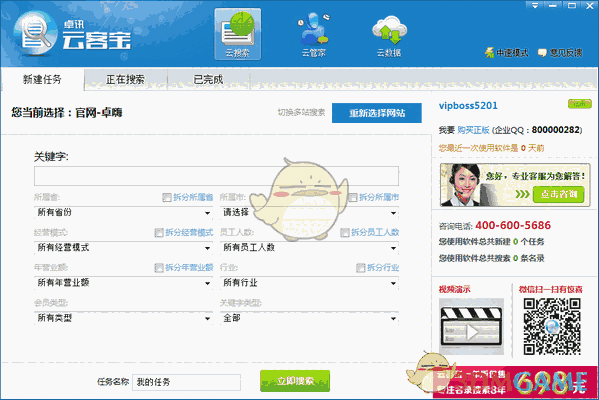Click the promotional banner at bottom right

coord(515,382)
